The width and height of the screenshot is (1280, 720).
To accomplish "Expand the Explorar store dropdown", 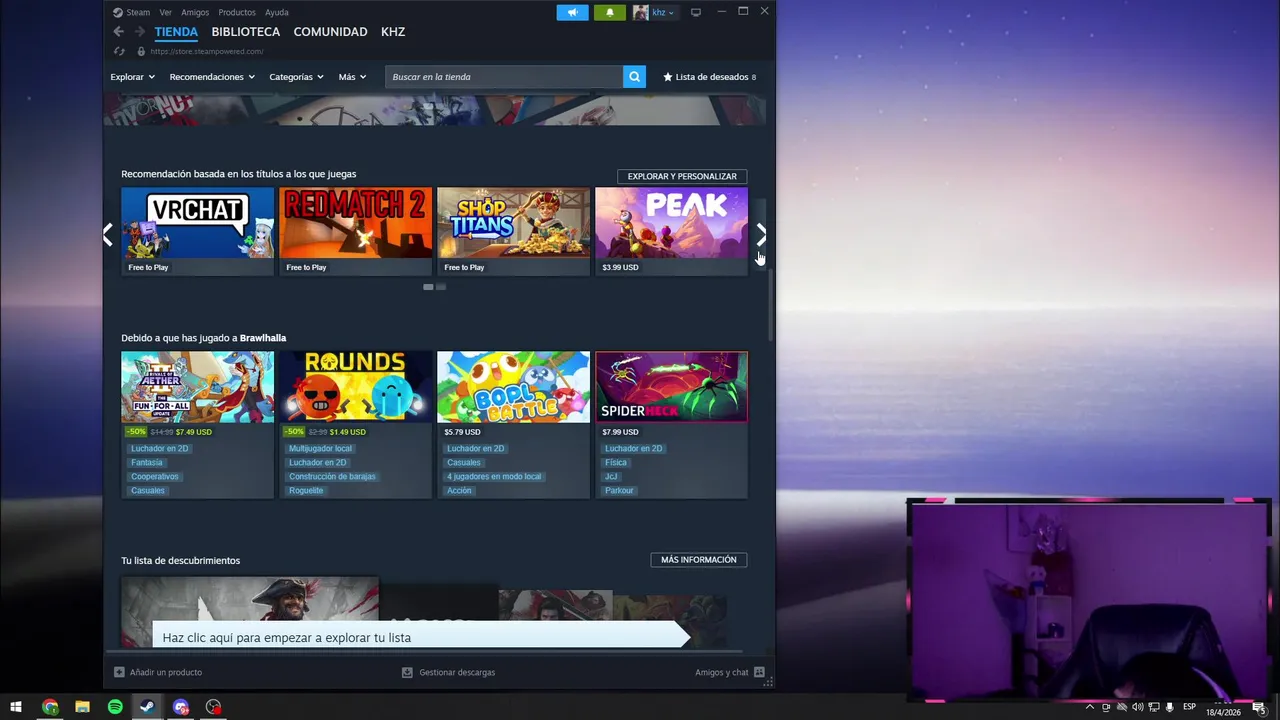I will tap(132, 77).
